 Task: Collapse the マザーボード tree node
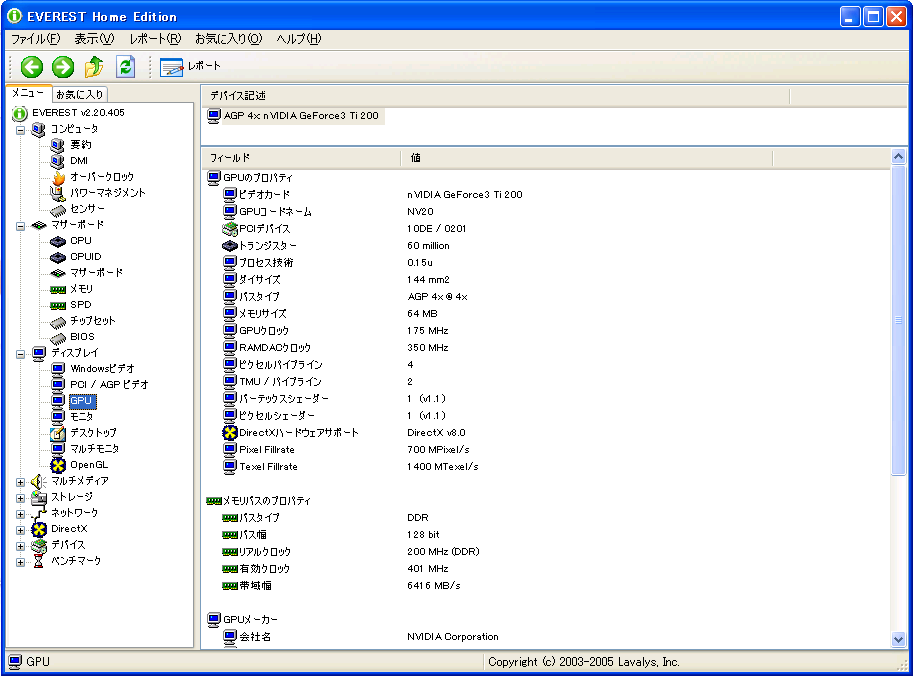pyautogui.click(x=20, y=226)
